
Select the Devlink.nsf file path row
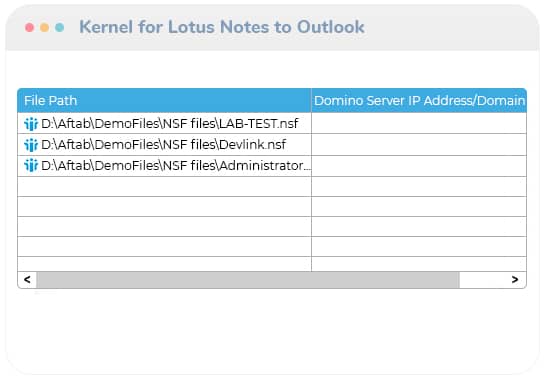(164, 145)
